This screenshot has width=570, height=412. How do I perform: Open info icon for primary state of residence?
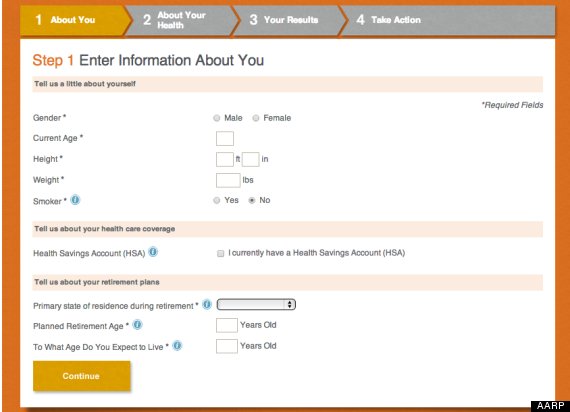click(x=207, y=304)
